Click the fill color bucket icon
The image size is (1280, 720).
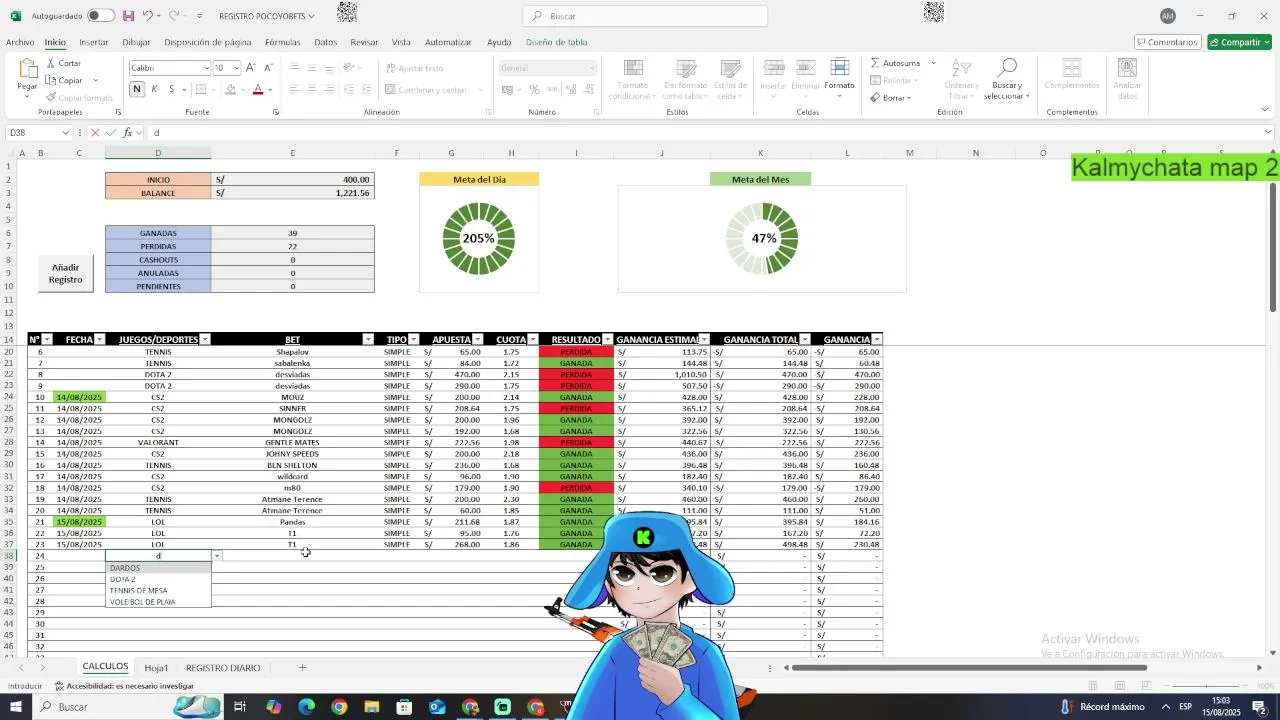point(230,90)
